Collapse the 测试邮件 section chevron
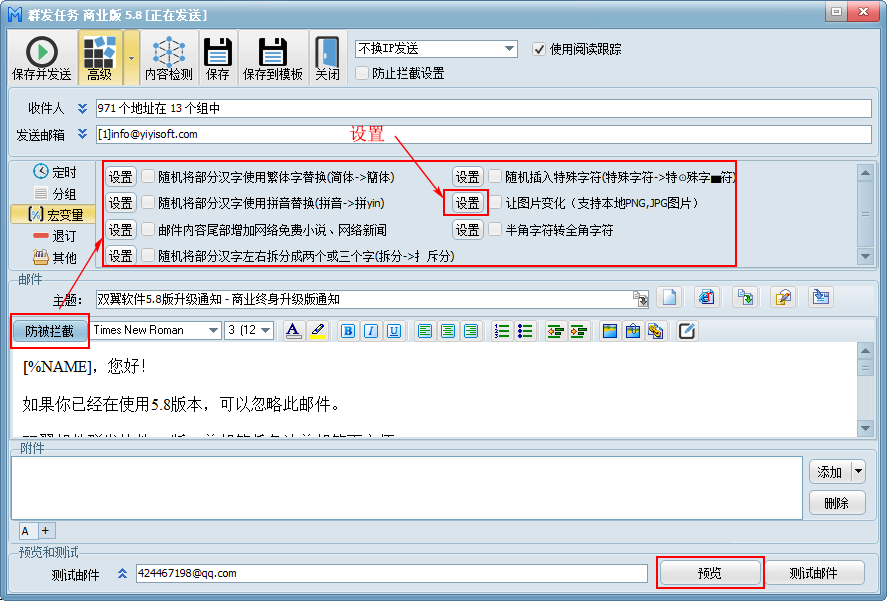 pyautogui.click(x=122, y=573)
